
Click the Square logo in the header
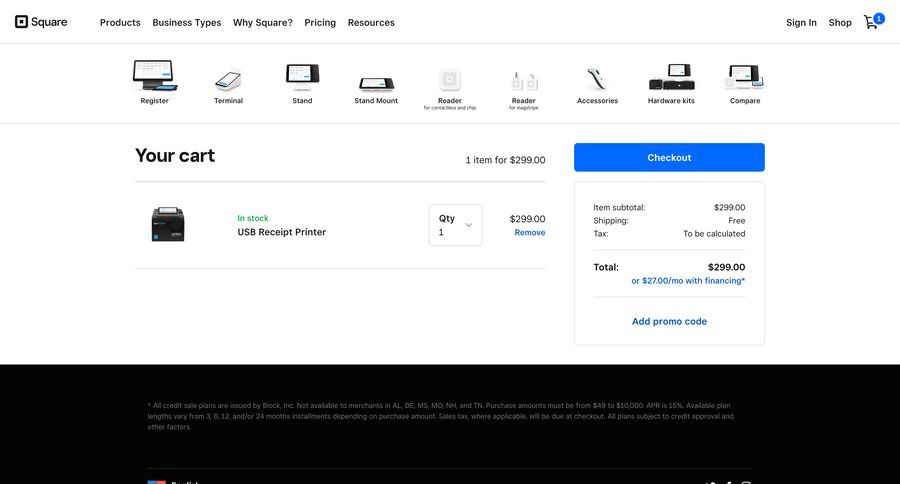(41, 22)
